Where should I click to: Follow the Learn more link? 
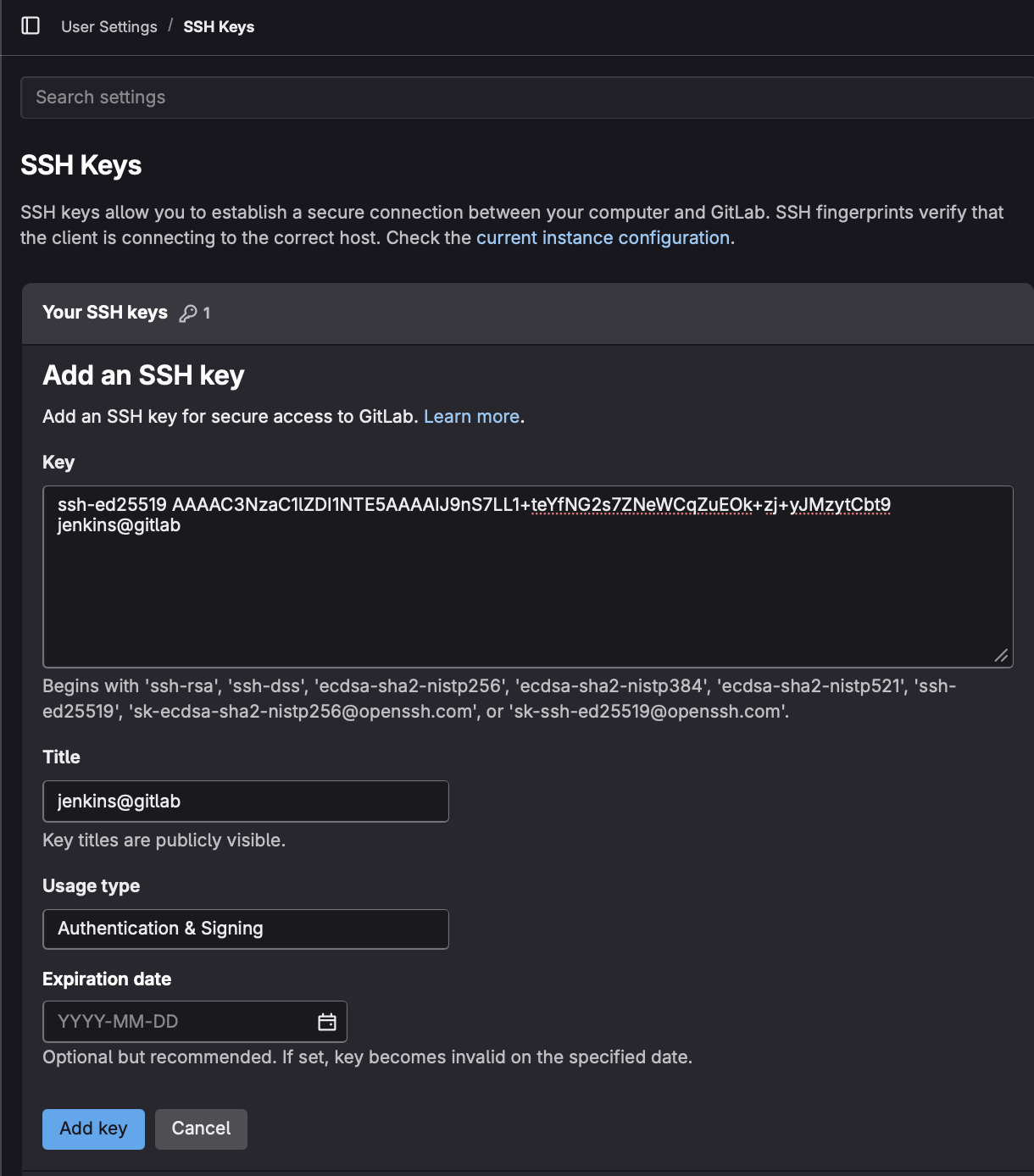click(x=471, y=417)
